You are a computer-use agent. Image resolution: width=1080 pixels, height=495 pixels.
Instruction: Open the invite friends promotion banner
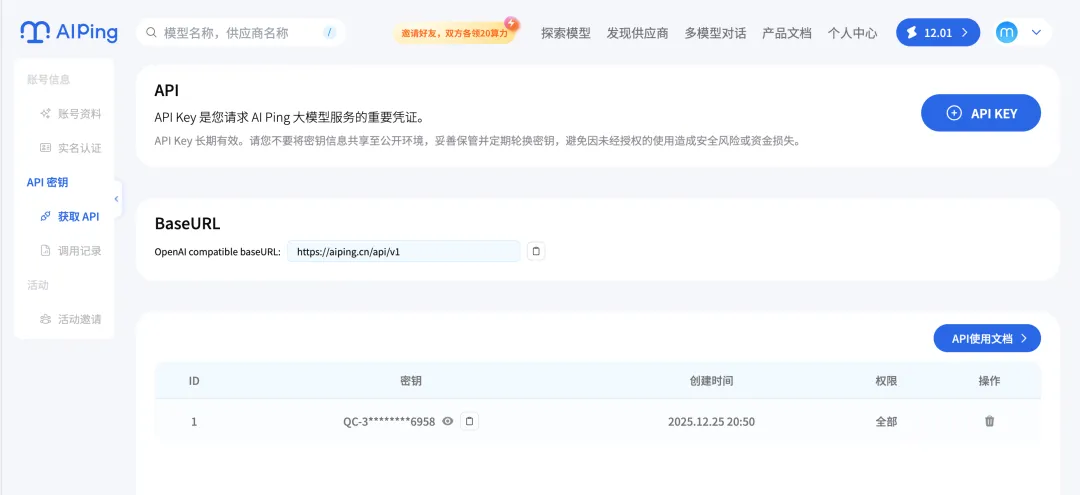[x=455, y=32]
